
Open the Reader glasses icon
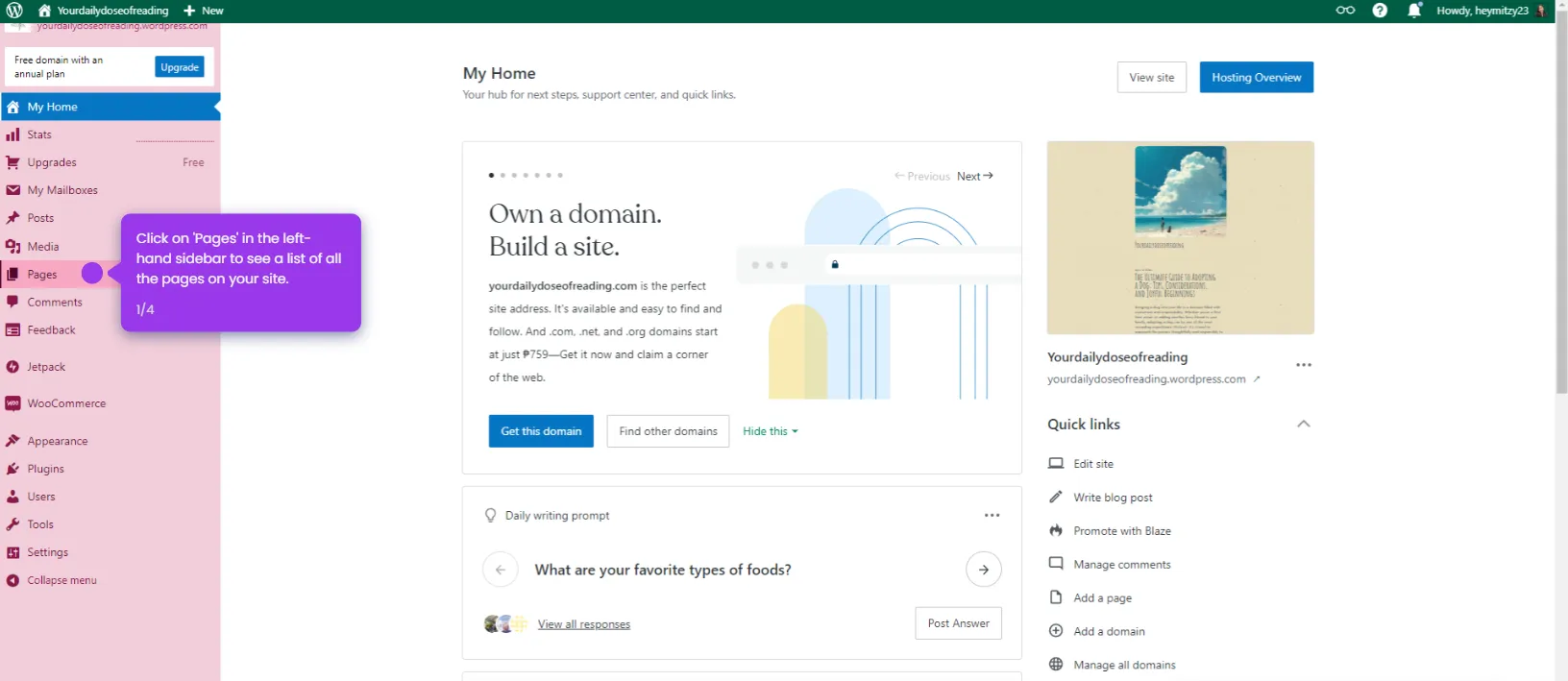pos(1345,11)
